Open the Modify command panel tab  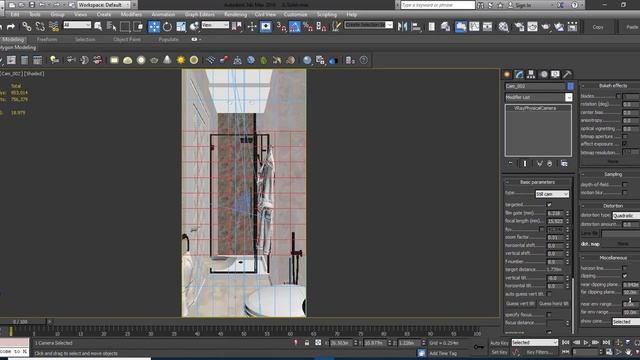click(519, 74)
